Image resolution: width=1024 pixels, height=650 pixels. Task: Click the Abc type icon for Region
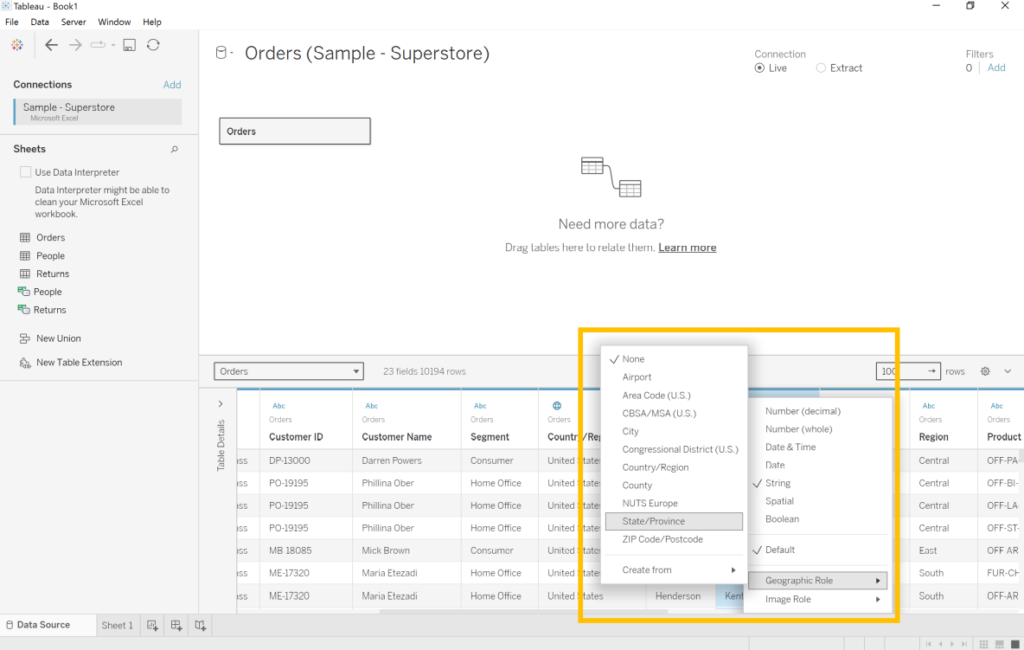929,406
